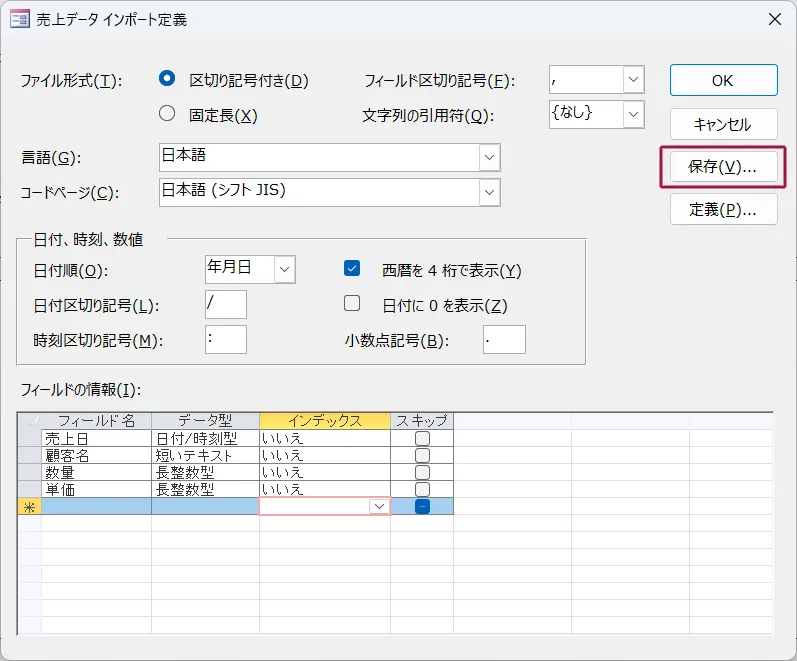
Task: Click the OK button
Action: pos(723,81)
